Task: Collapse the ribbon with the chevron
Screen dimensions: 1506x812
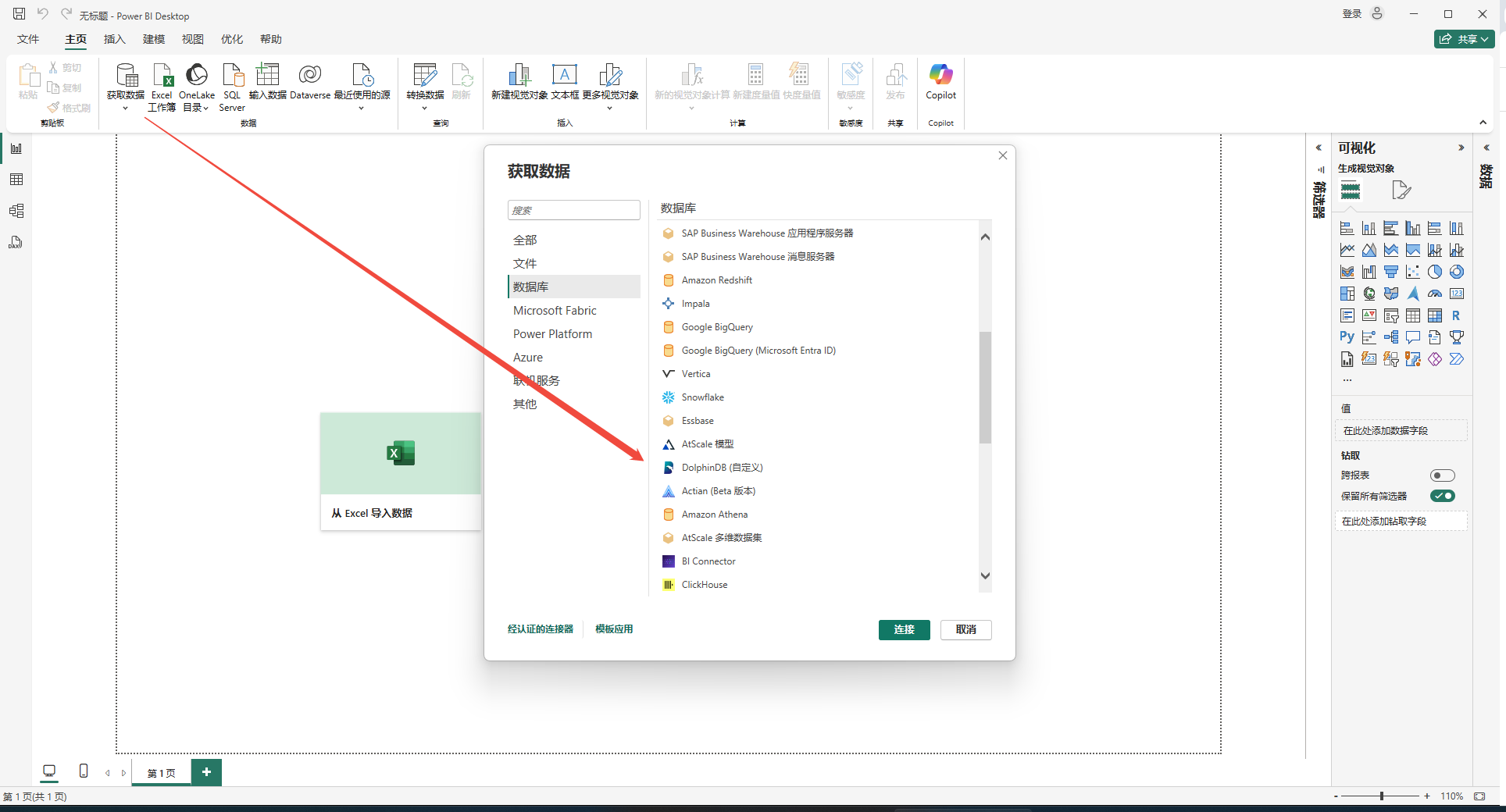Action: coord(1483,123)
